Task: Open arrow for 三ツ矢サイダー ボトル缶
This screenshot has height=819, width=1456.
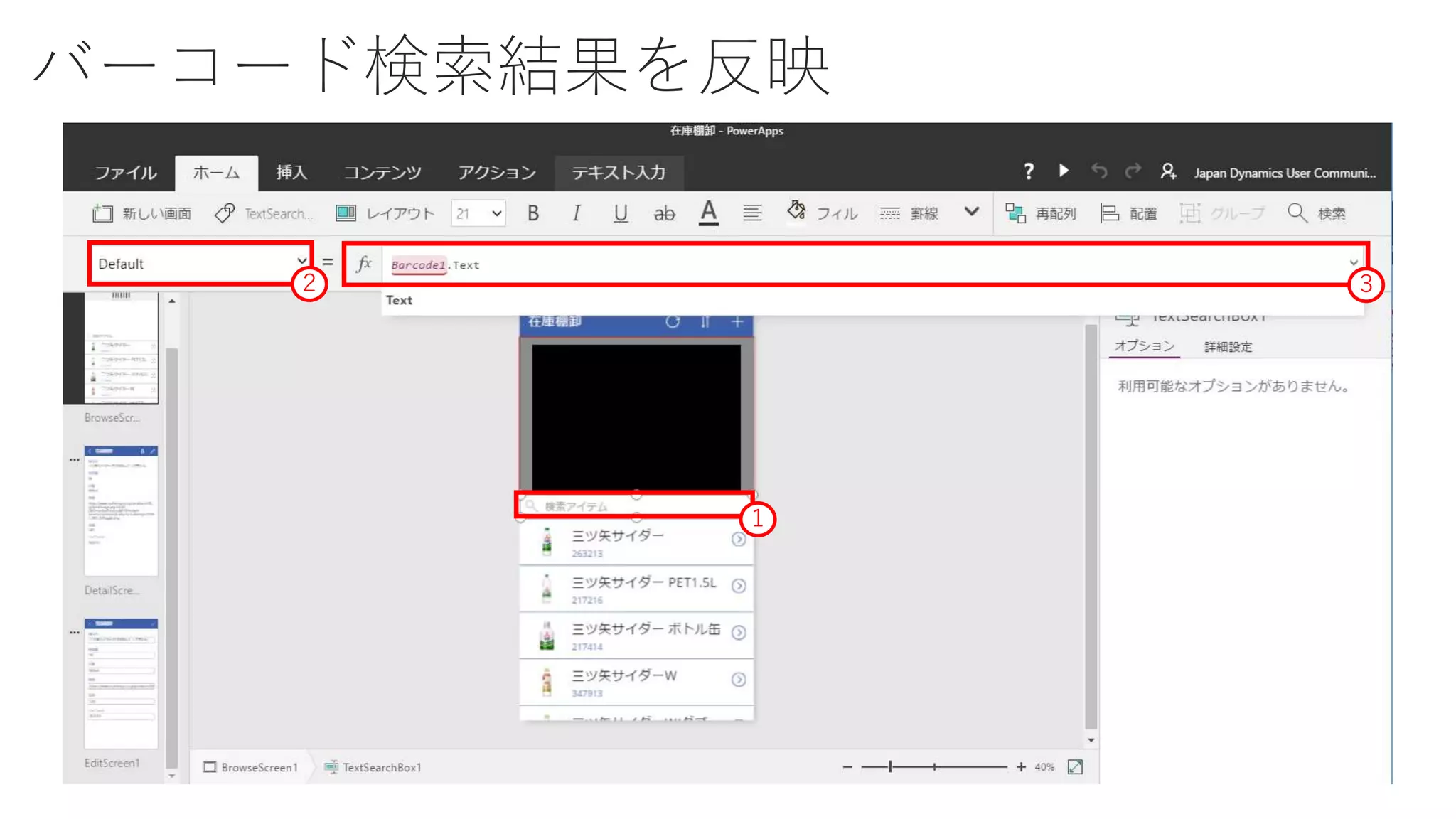Action: [x=739, y=633]
